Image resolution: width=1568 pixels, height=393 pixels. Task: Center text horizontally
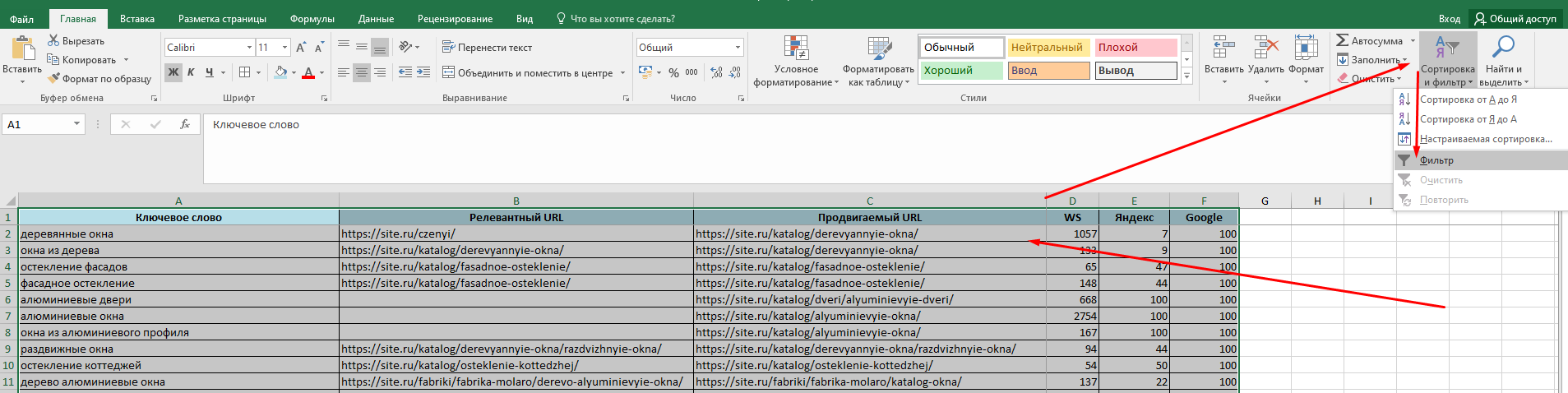pyautogui.click(x=362, y=72)
